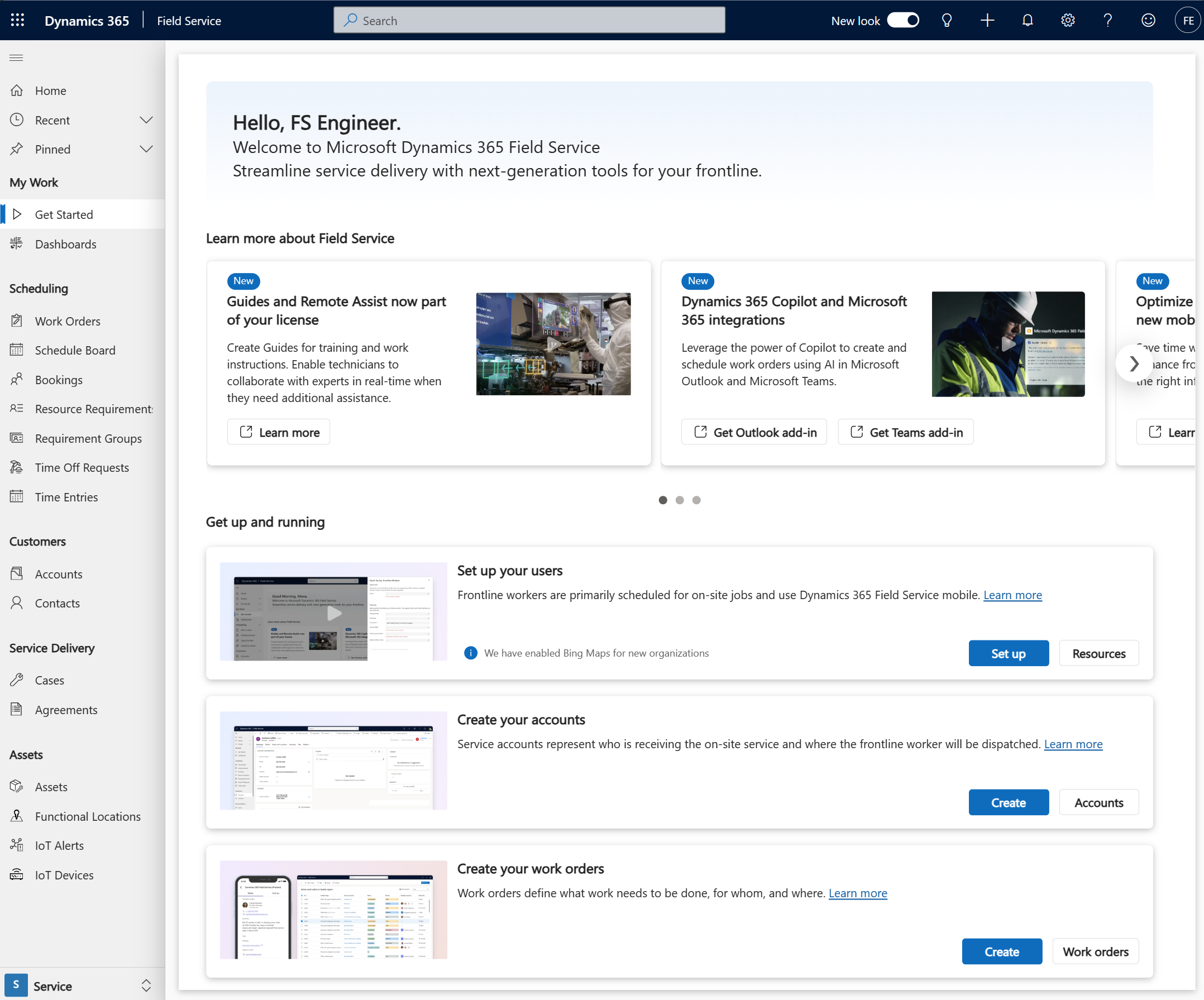Click Create work orders button
The height and width of the screenshot is (1000, 1204).
[x=1001, y=951]
